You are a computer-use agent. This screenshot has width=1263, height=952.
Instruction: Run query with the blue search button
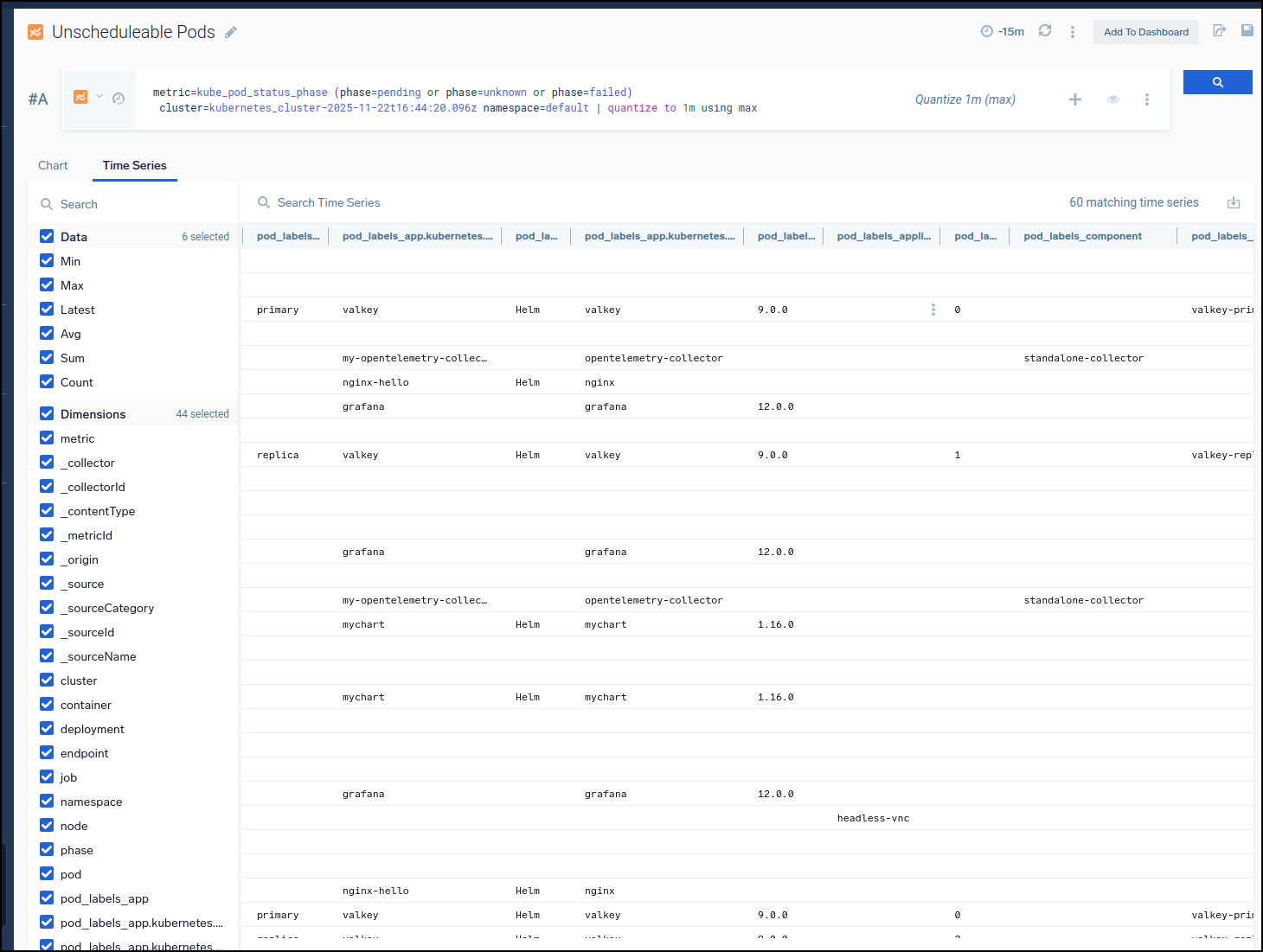(1217, 82)
